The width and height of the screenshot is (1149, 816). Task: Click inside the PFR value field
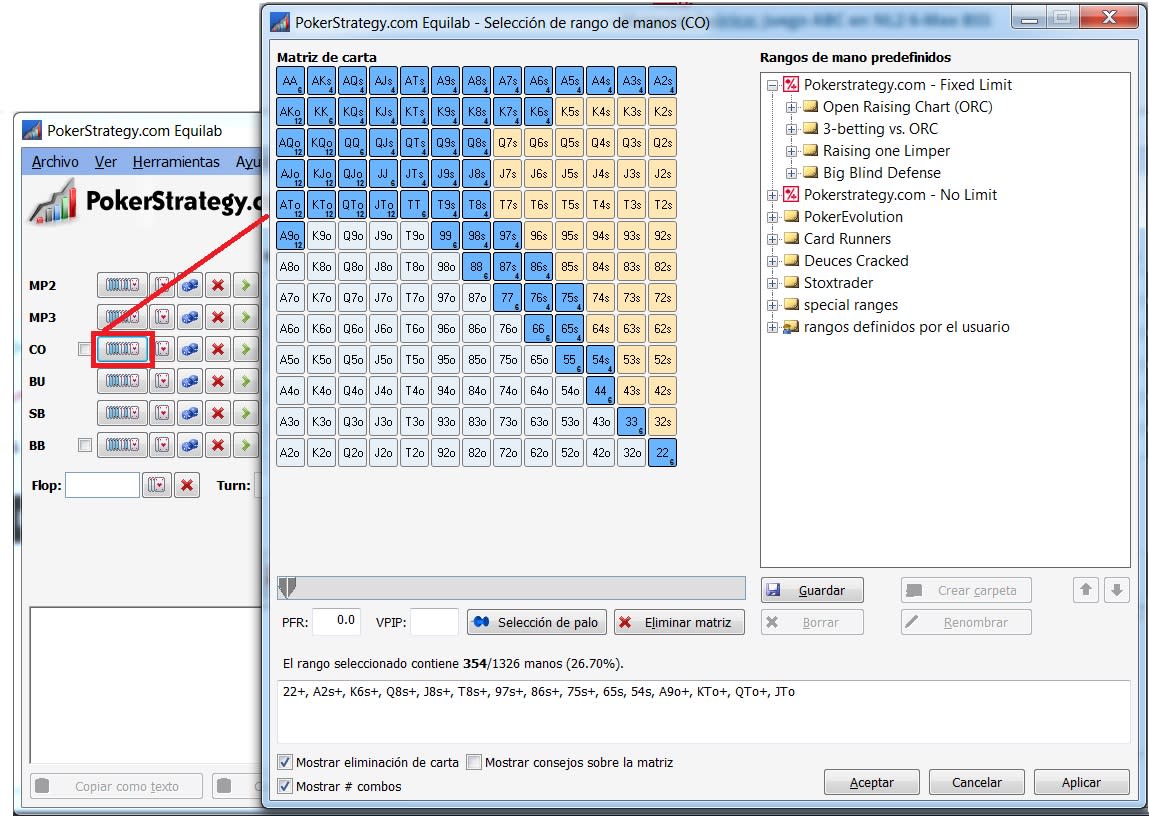point(336,622)
